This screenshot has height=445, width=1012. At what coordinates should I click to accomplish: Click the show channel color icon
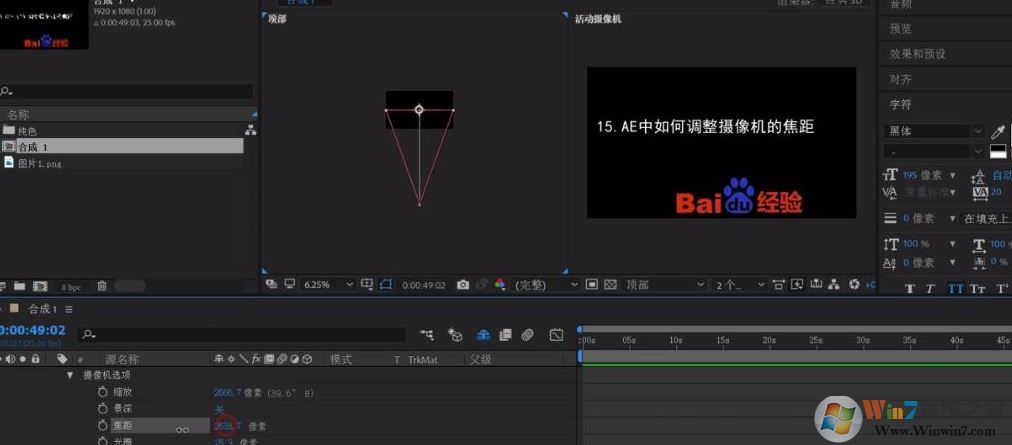(500, 285)
